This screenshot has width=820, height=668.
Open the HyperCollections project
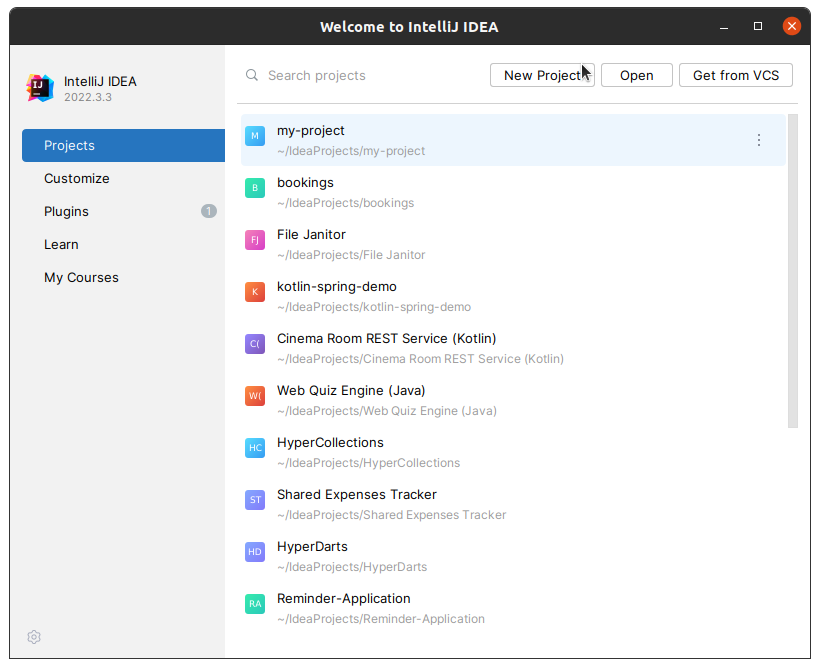pos(513,452)
